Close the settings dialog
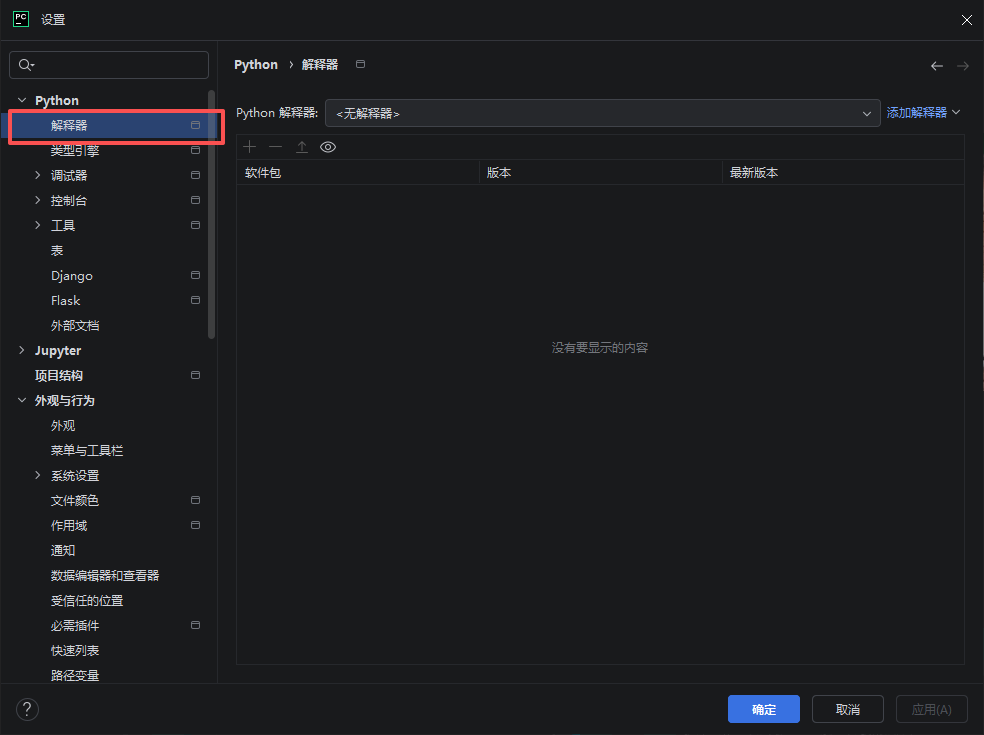Screen dimensions: 984x735 tap(966, 20)
